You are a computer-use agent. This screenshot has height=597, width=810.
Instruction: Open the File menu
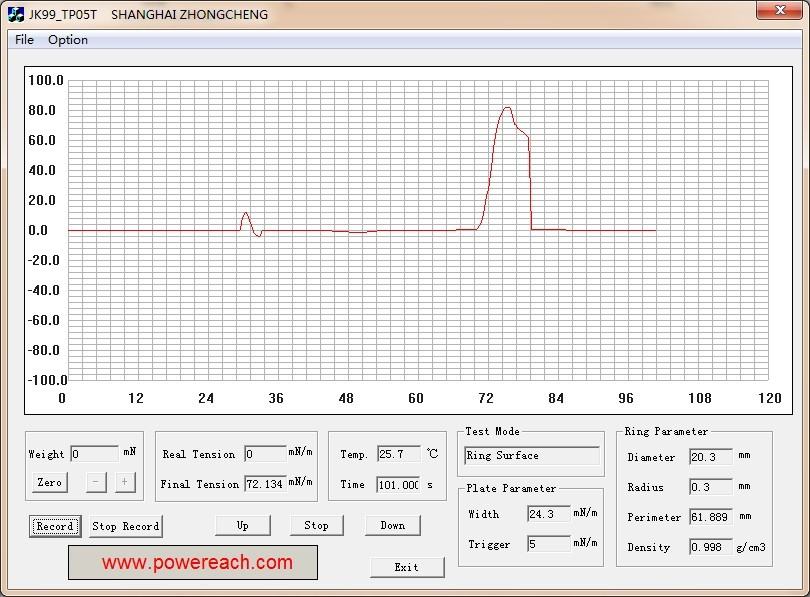tap(24, 40)
